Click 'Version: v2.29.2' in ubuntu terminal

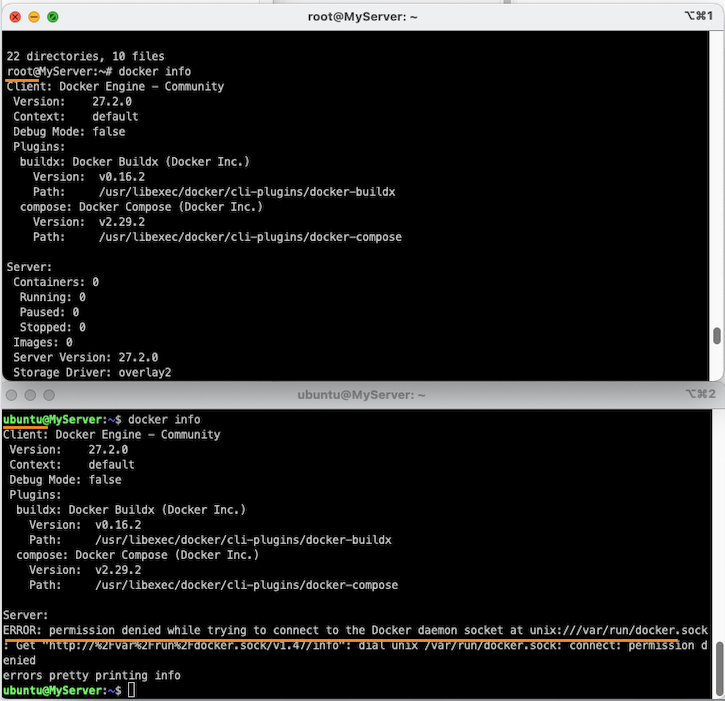point(85,570)
